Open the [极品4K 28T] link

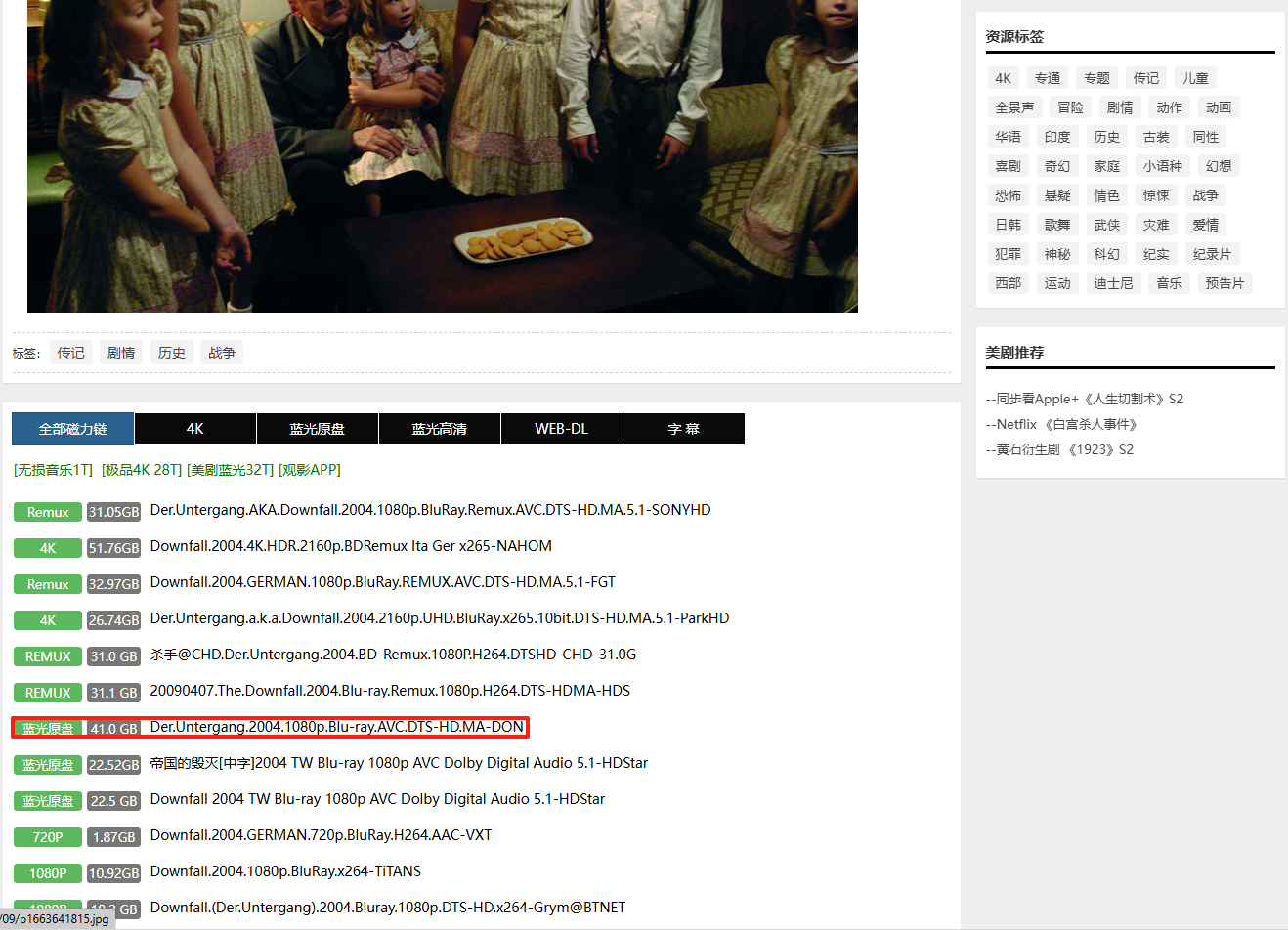(142, 470)
